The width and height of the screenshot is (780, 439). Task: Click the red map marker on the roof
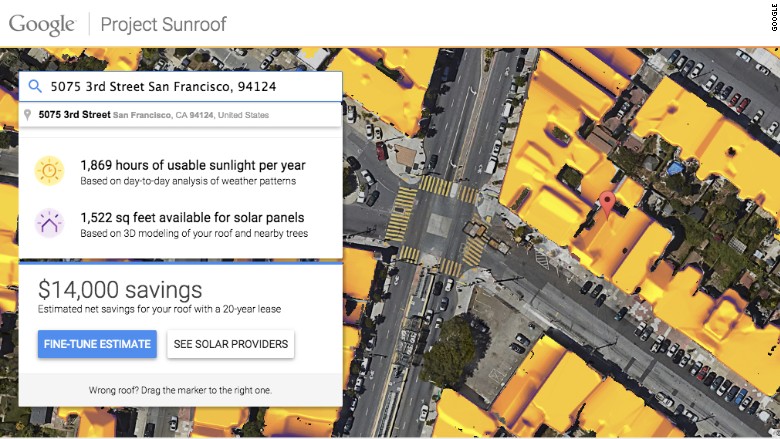tap(607, 204)
